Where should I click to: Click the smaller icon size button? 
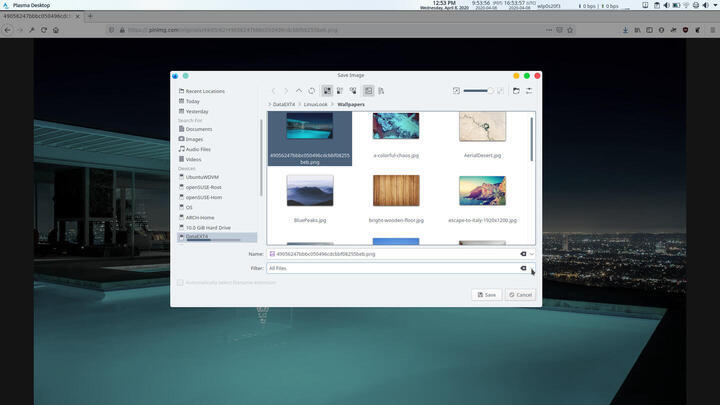[456, 91]
